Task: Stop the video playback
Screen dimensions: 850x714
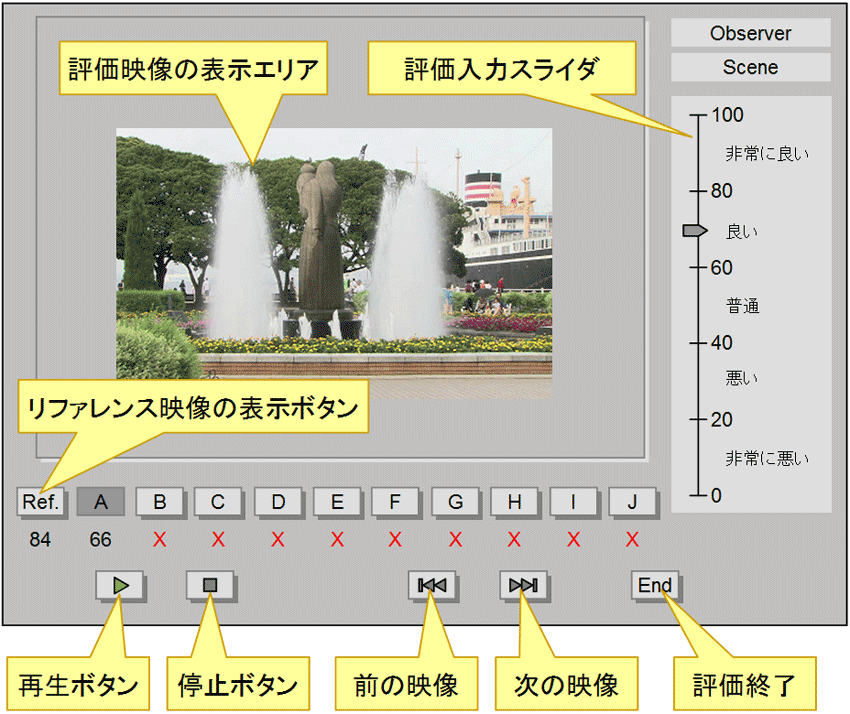Action: click(x=213, y=586)
